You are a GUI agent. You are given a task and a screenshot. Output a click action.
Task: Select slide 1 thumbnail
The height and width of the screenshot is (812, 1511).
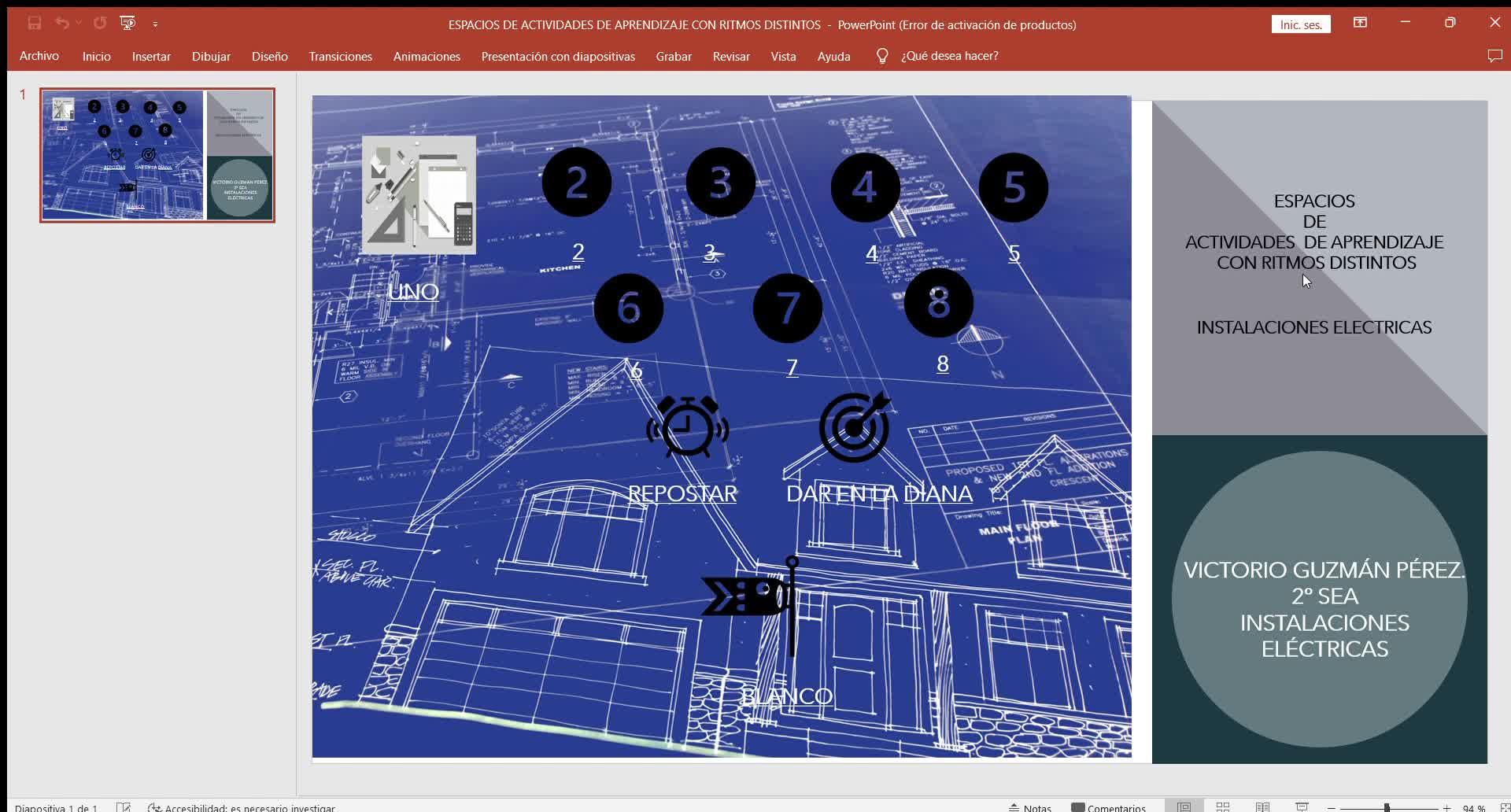(157, 155)
